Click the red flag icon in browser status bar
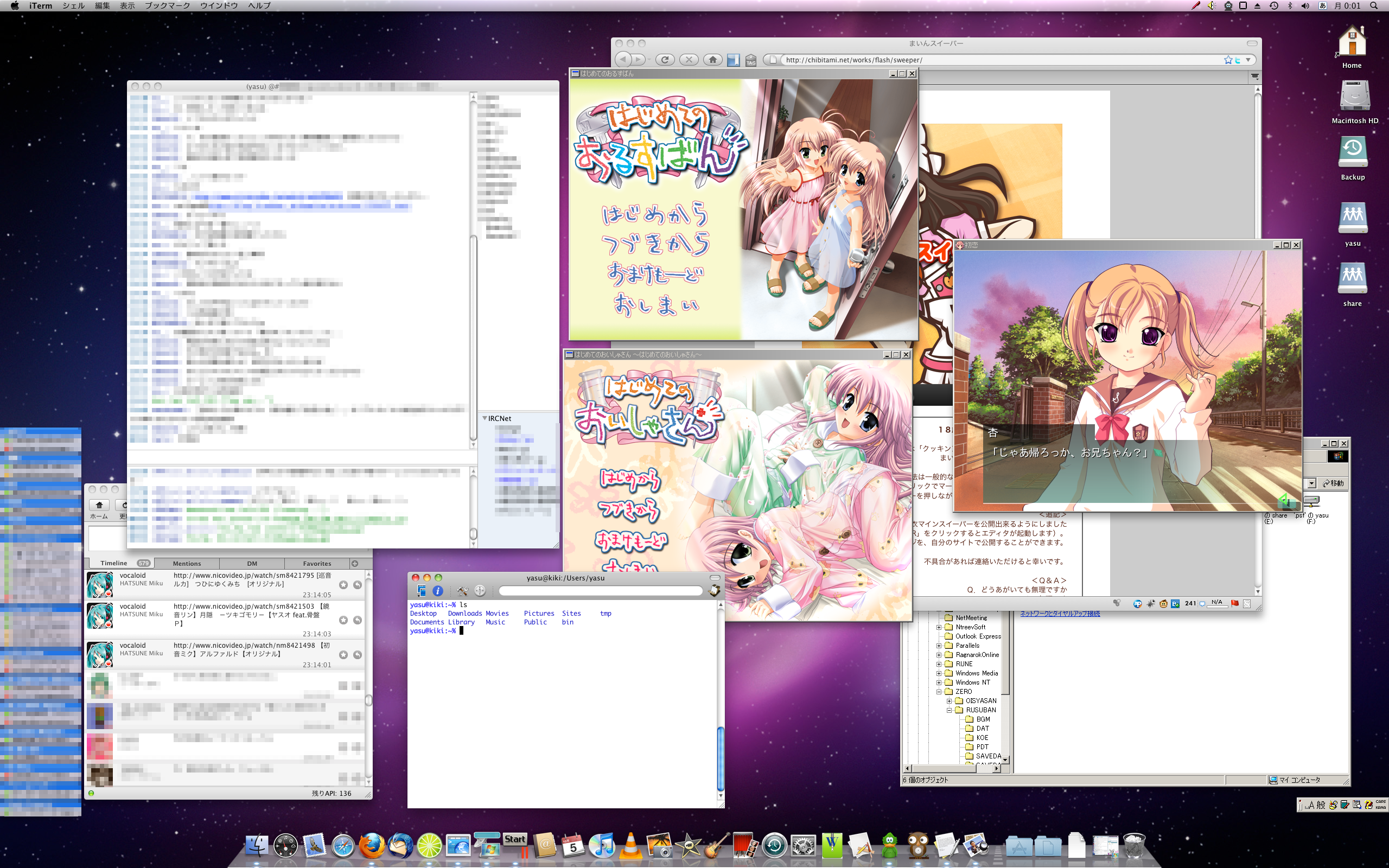Viewport: 1389px width, 868px height. click(x=1234, y=603)
